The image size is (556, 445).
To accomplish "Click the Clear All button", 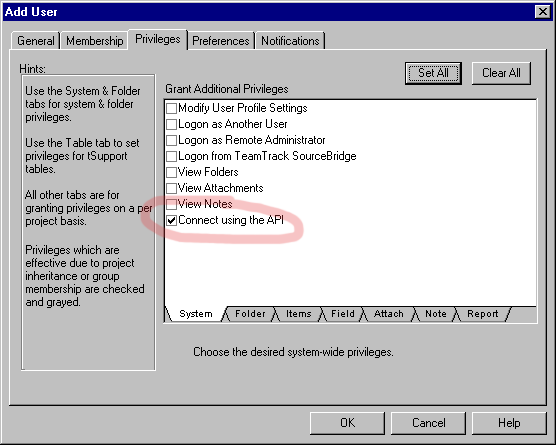I will tap(501, 73).
